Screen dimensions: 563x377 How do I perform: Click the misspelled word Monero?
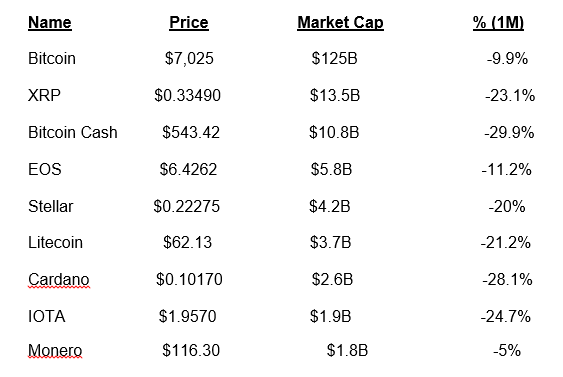(x=55, y=350)
